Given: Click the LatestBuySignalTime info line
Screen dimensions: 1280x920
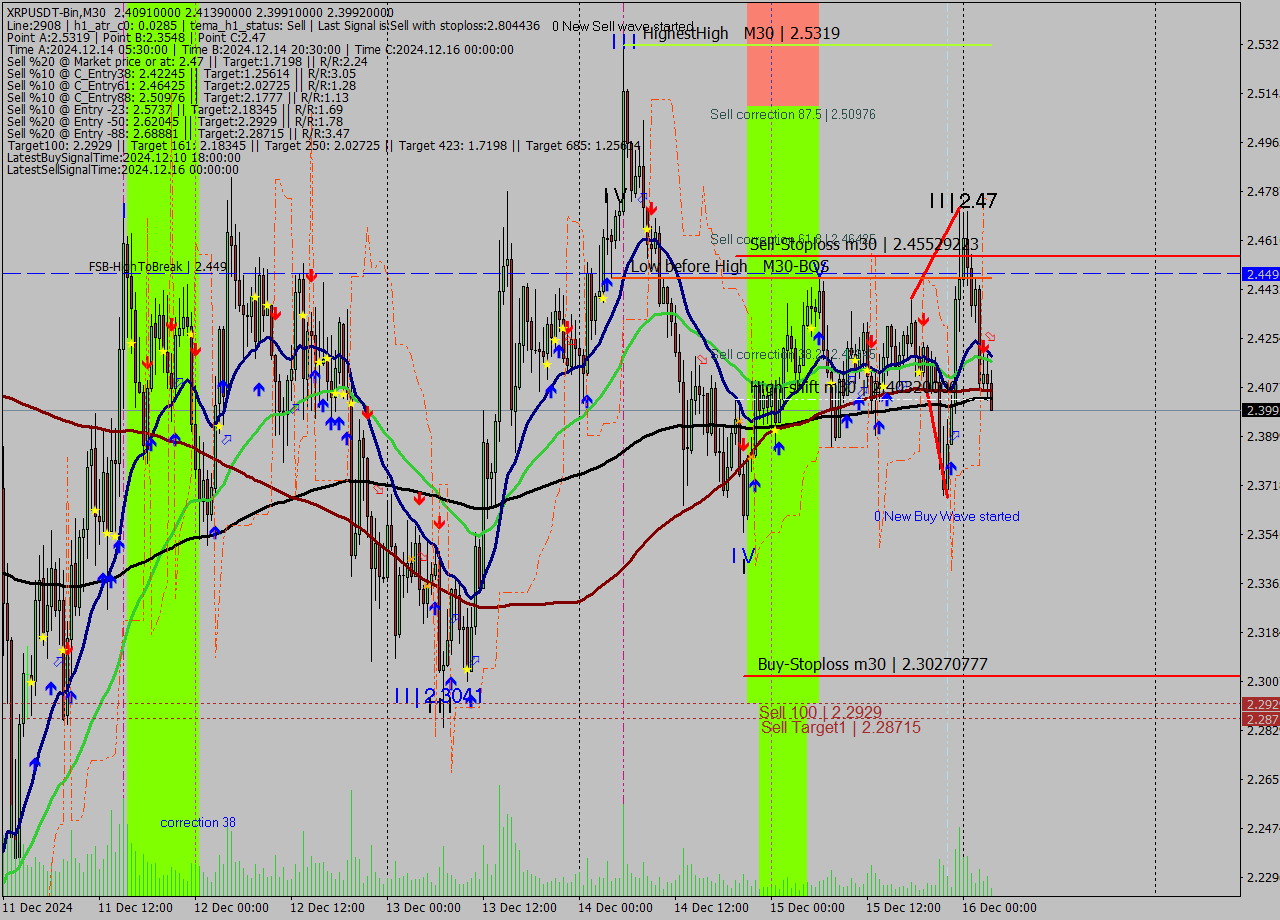Looking at the screenshot, I should click(x=123, y=158).
